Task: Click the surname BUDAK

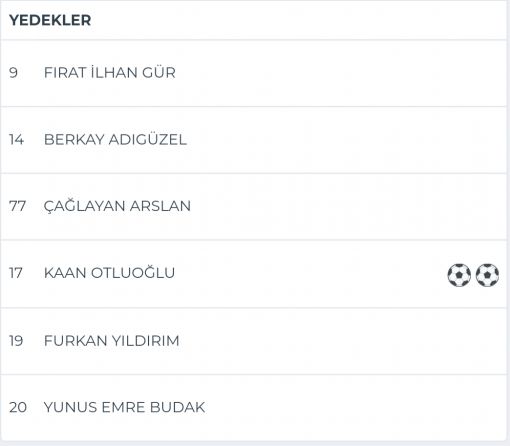Action: 177,407
